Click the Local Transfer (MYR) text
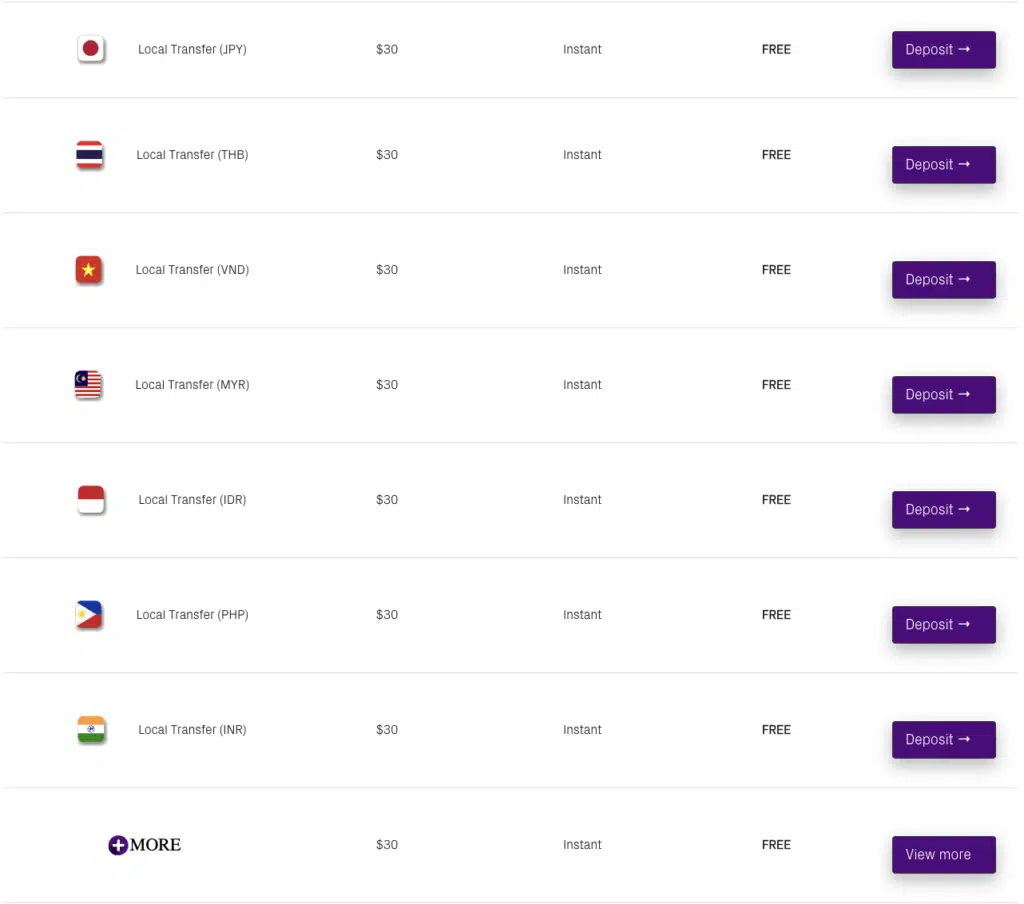 192,385
